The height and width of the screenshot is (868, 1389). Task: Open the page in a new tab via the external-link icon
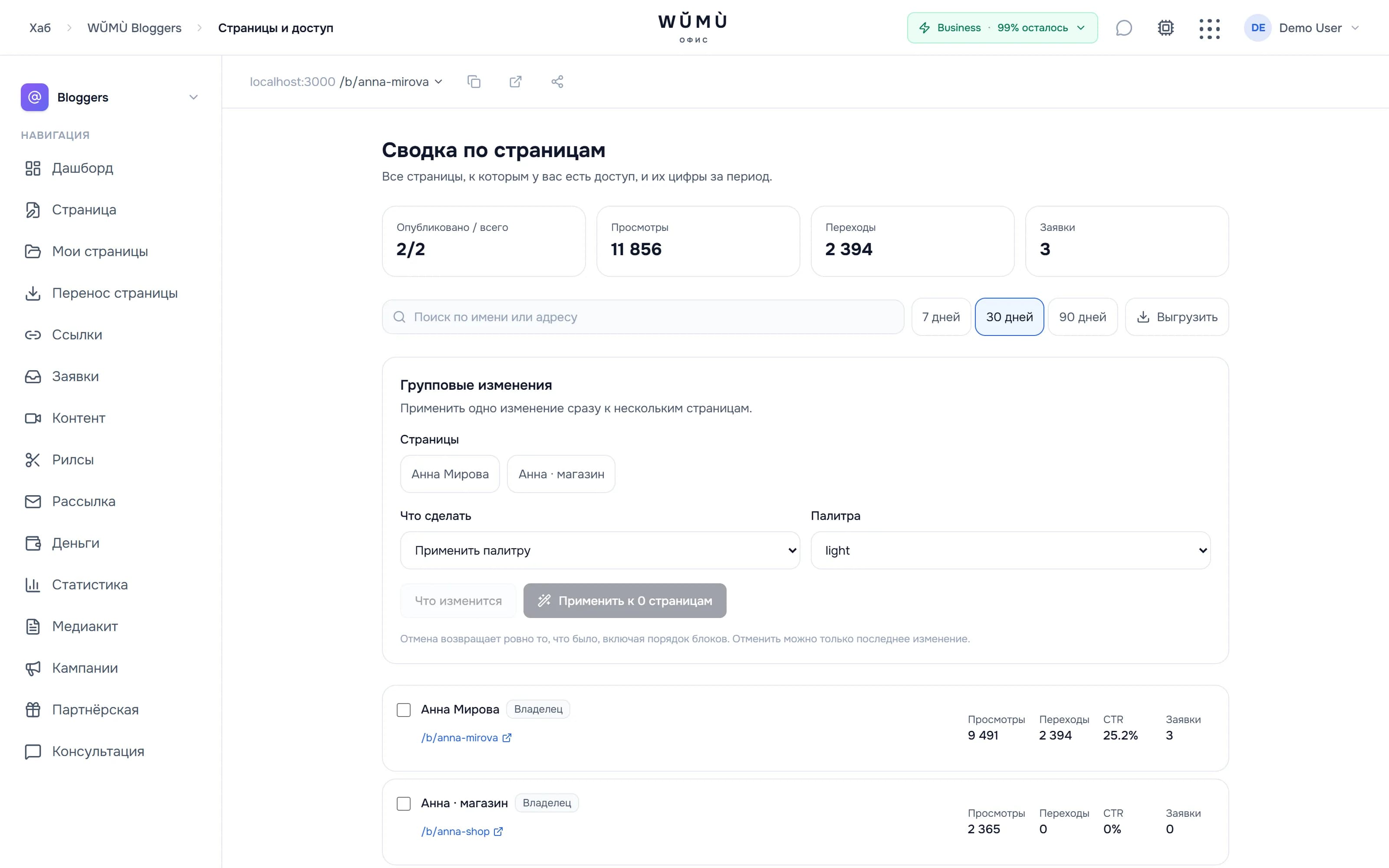point(515,82)
